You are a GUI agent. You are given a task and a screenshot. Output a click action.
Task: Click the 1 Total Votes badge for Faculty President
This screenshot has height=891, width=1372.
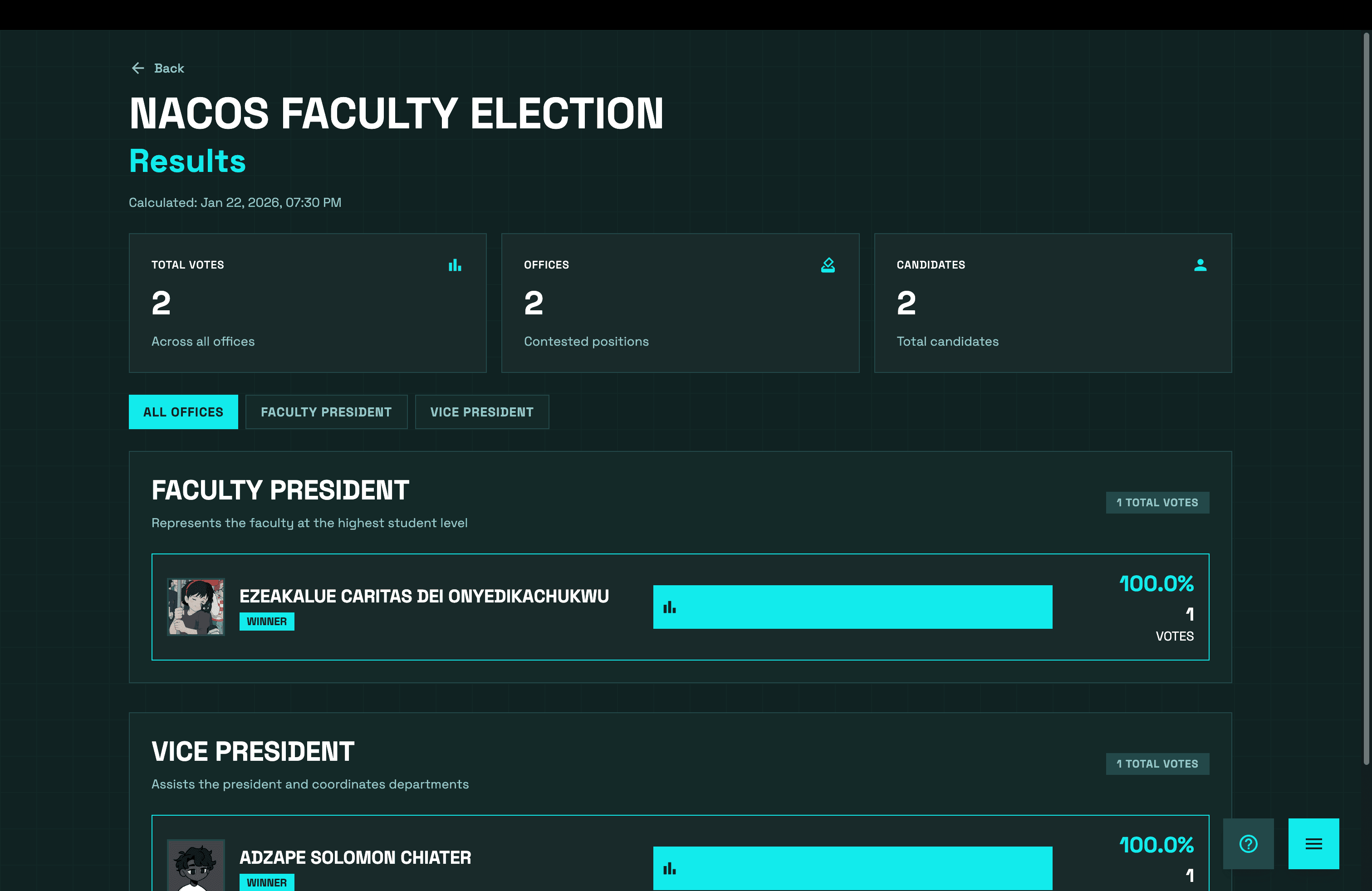pyautogui.click(x=1157, y=503)
